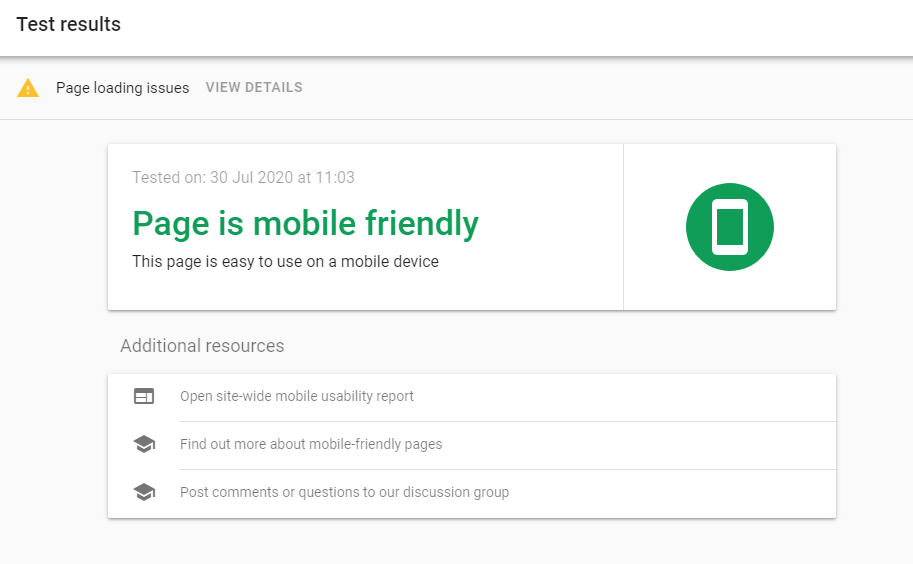Click 'This page is easy to use' description
This screenshot has height=564, width=913.
pos(285,262)
